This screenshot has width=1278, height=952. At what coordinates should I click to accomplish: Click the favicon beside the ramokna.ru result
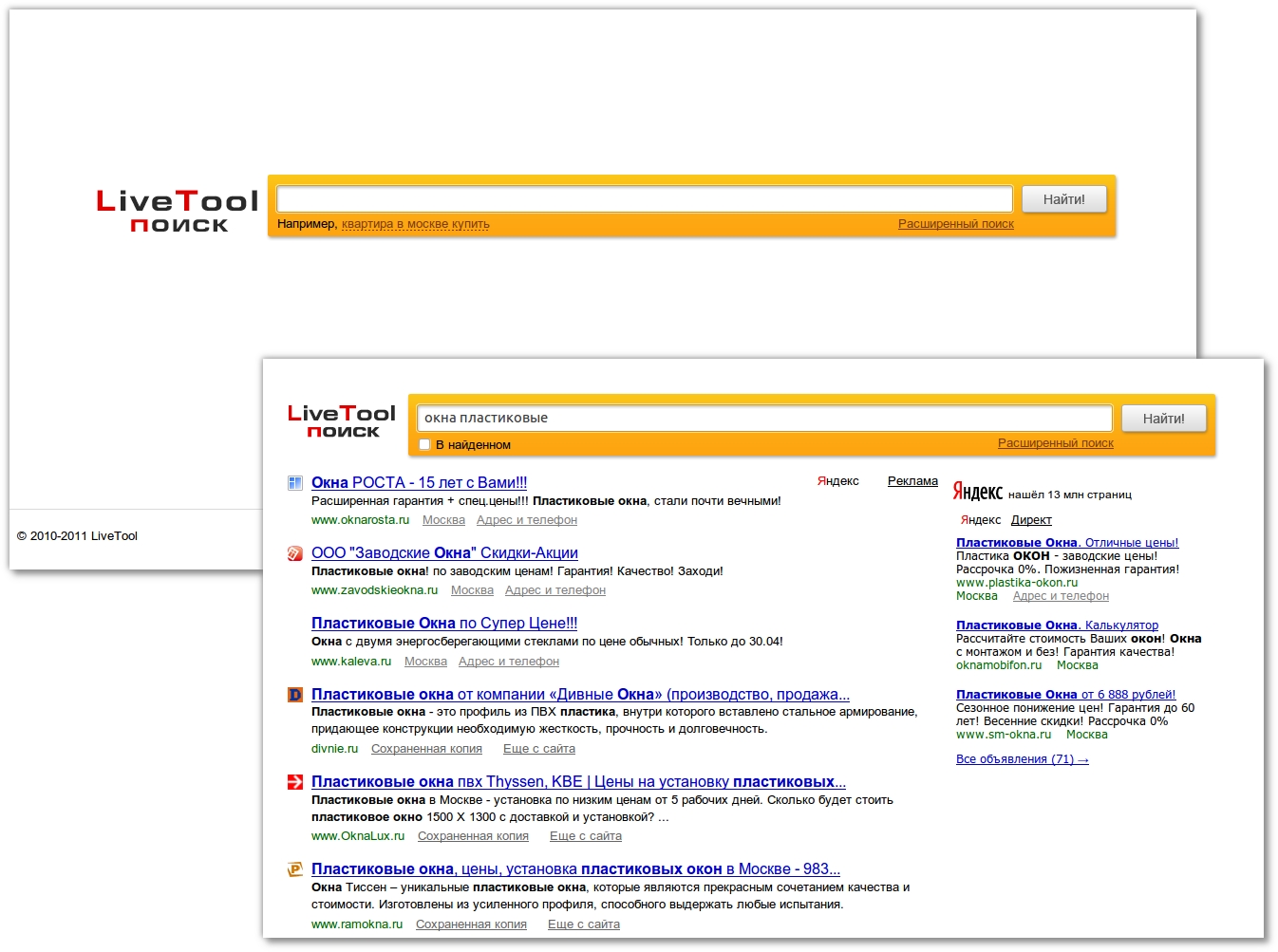click(x=295, y=869)
